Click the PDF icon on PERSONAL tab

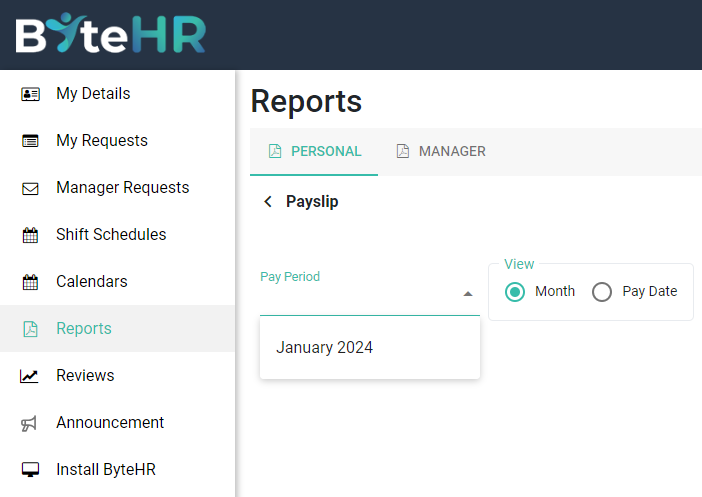pos(275,151)
